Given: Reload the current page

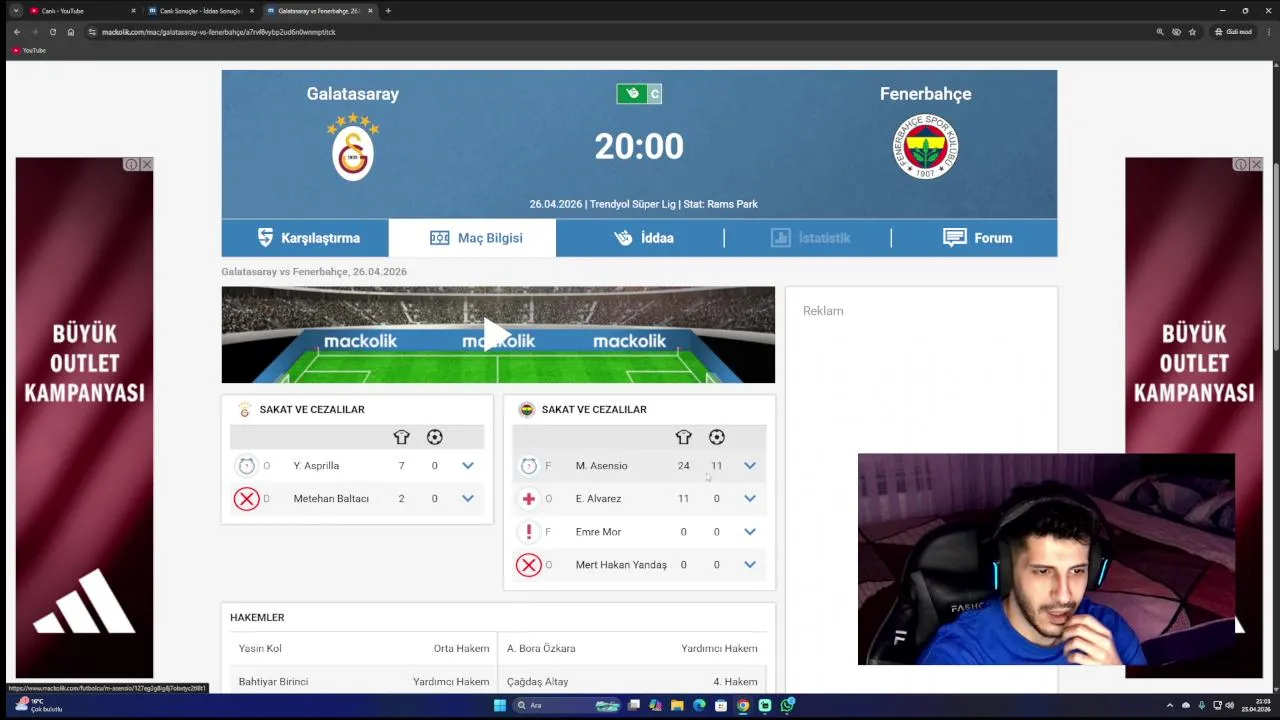Looking at the screenshot, I should 53,32.
